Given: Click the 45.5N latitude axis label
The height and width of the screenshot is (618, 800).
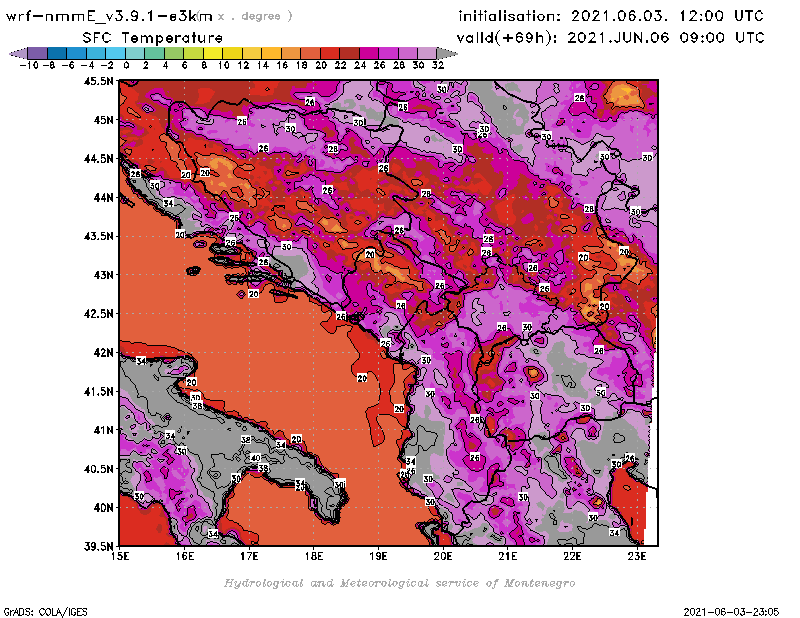Looking at the screenshot, I should tap(99, 81).
